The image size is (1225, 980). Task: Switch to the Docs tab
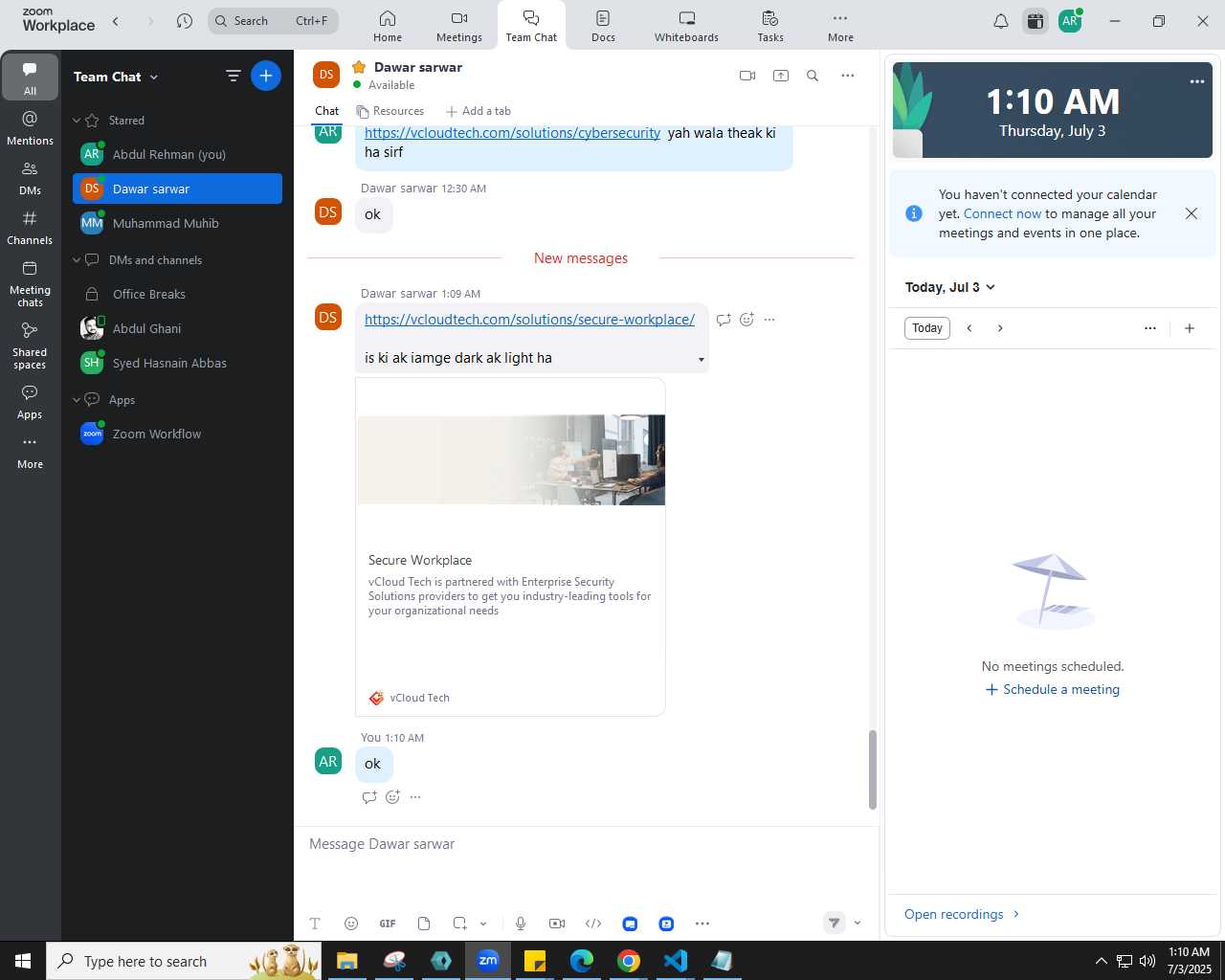pos(603,26)
